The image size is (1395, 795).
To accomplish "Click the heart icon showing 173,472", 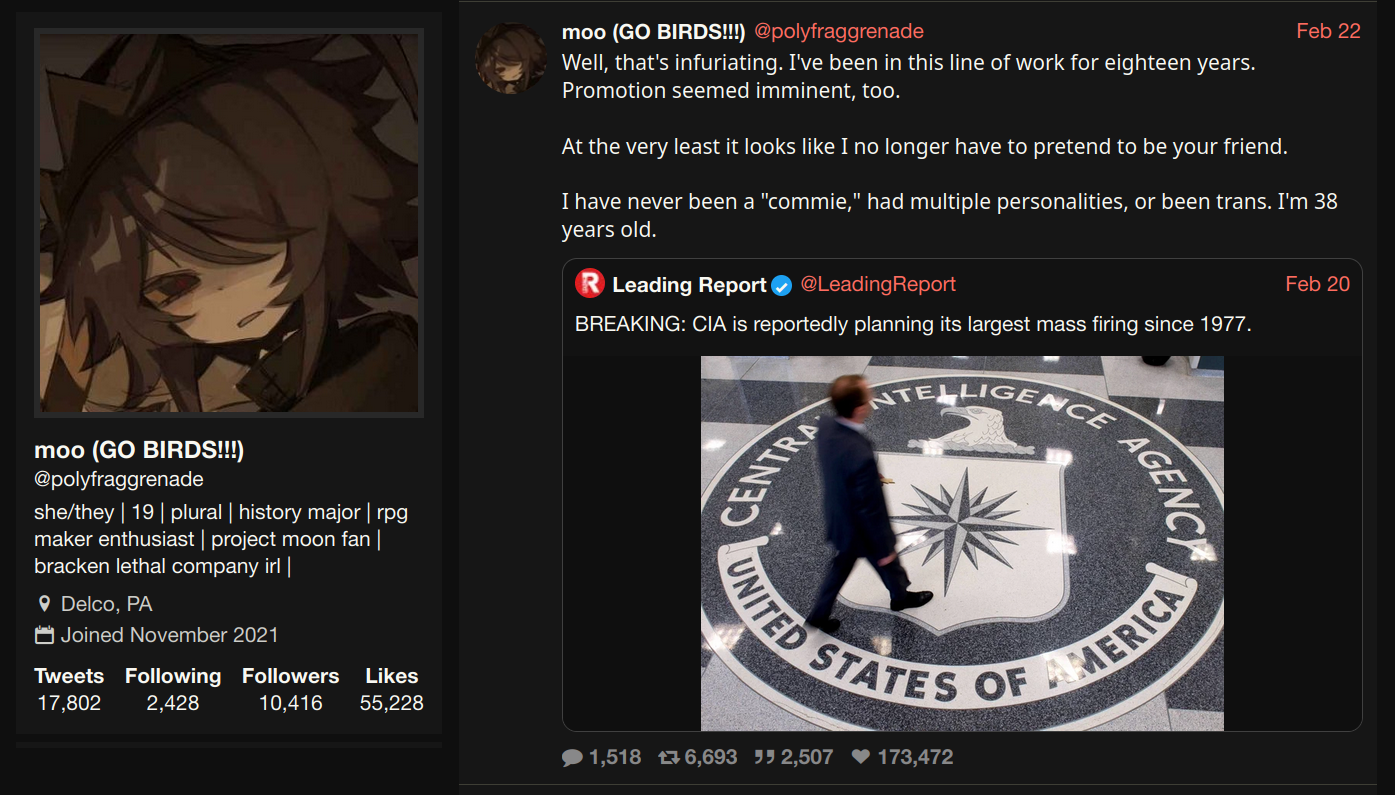I will [860, 757].
